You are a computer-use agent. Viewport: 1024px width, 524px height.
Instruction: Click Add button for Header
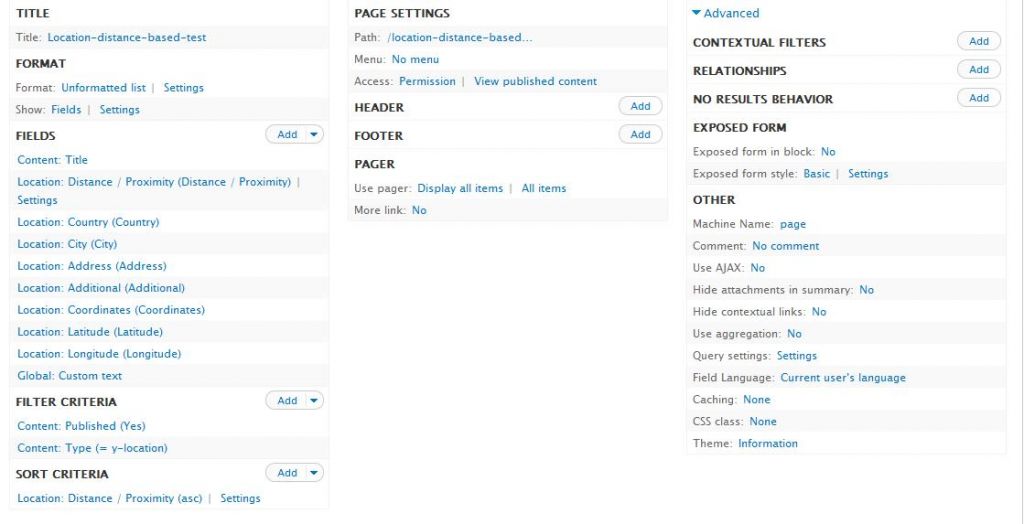640,106
